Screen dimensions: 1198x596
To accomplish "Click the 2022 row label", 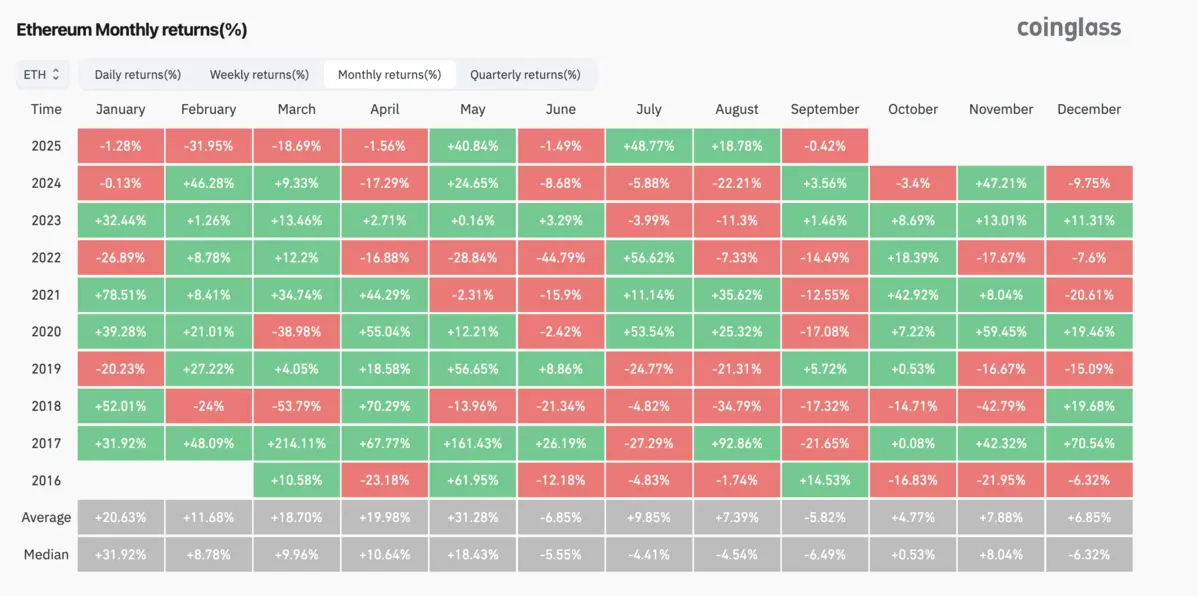I will pyautogui.click(x=46, y=257).
